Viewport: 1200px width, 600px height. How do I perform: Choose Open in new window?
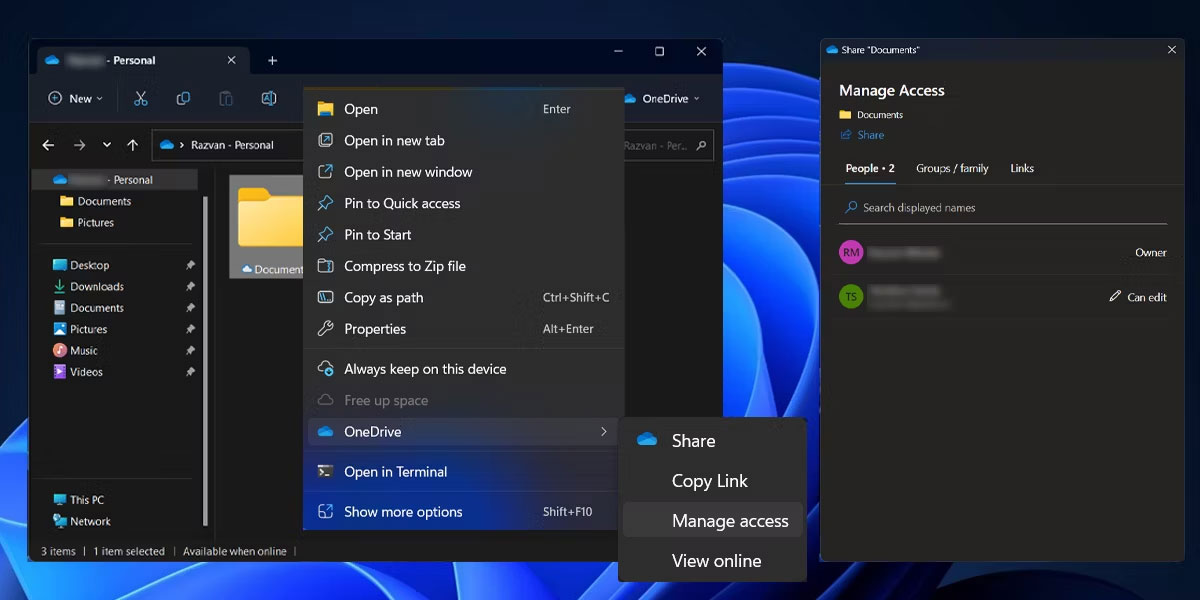(464, 172)
